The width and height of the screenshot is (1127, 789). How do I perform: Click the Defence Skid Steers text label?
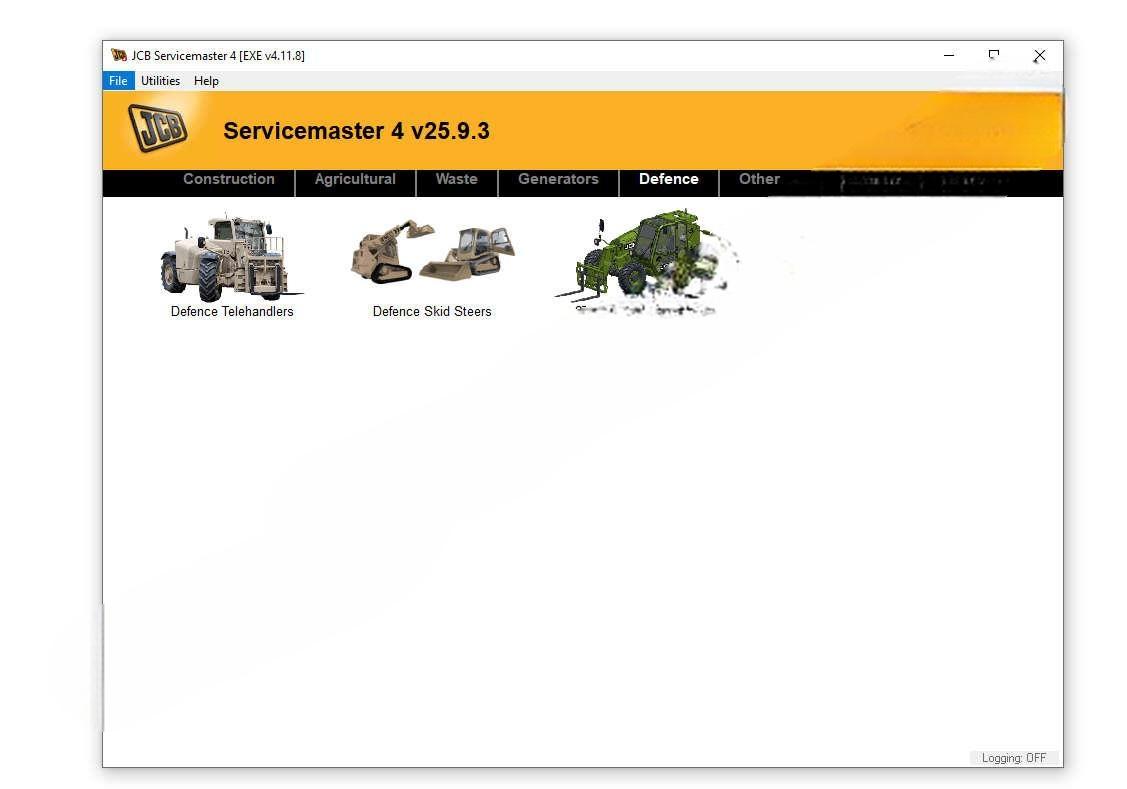(432, 312)
